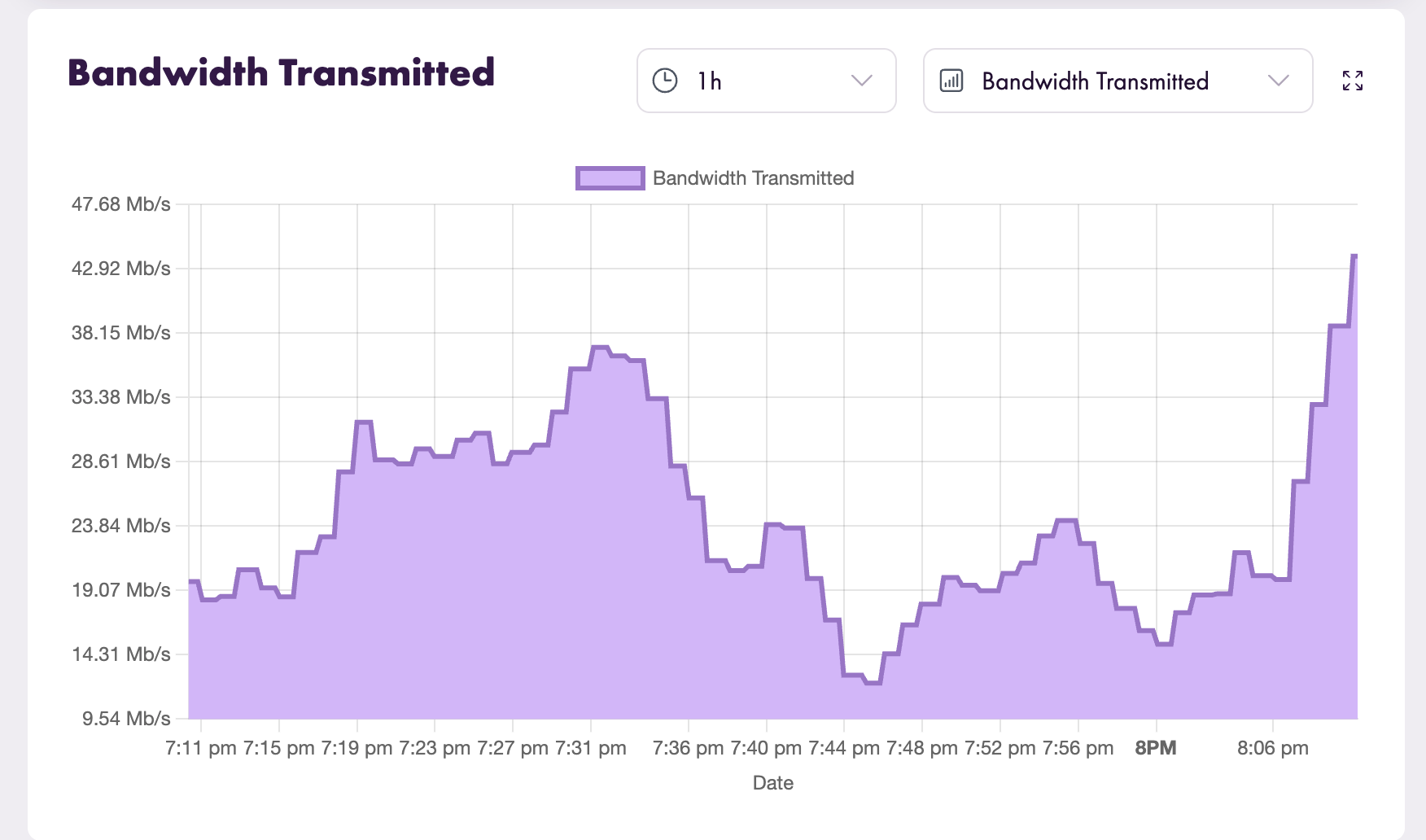This screenshot has width=1426, height=840.
Task: Click the 8PM x-axis label
Action: [1156, 748]
